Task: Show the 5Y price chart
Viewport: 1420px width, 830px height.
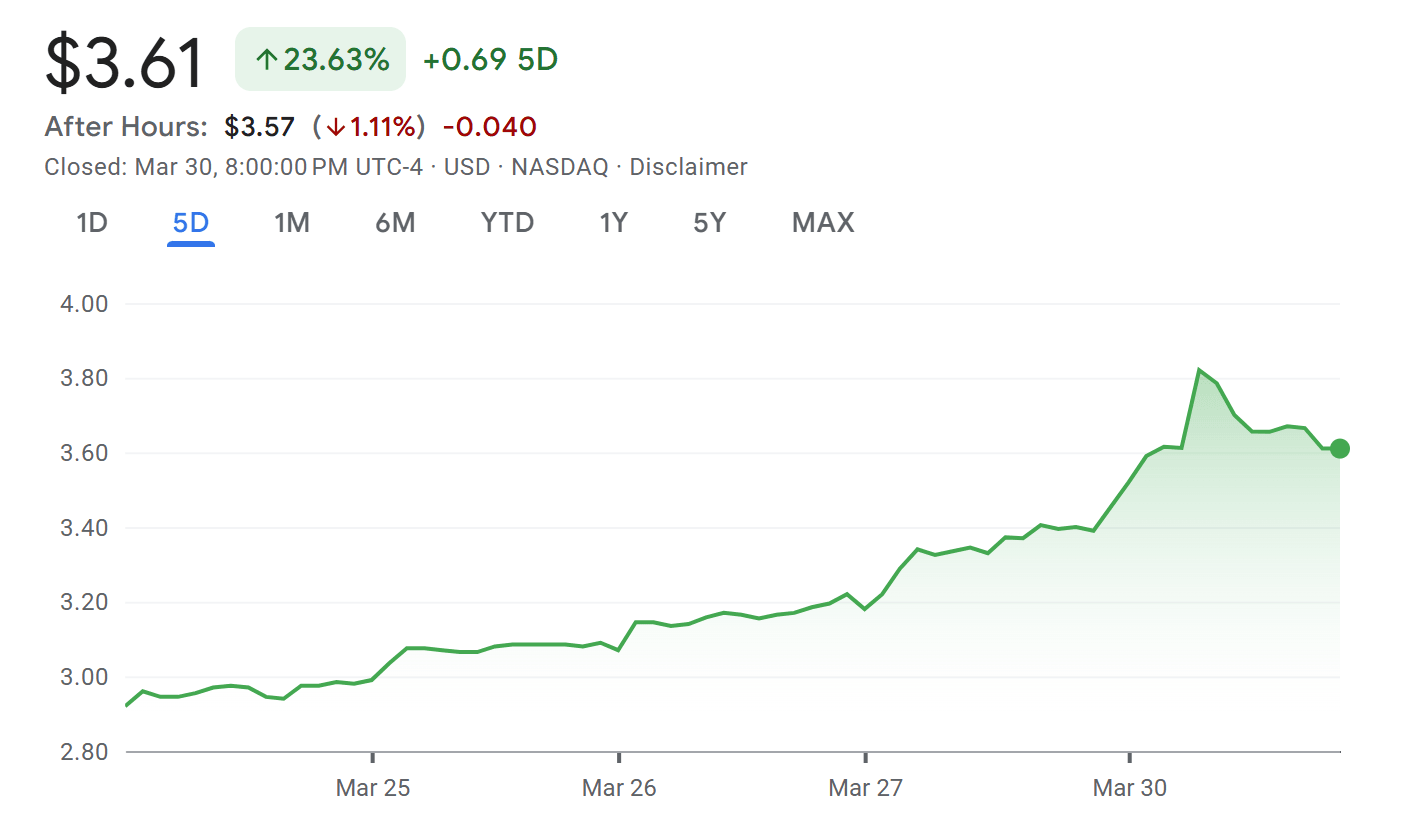Action: click(709, 222)
